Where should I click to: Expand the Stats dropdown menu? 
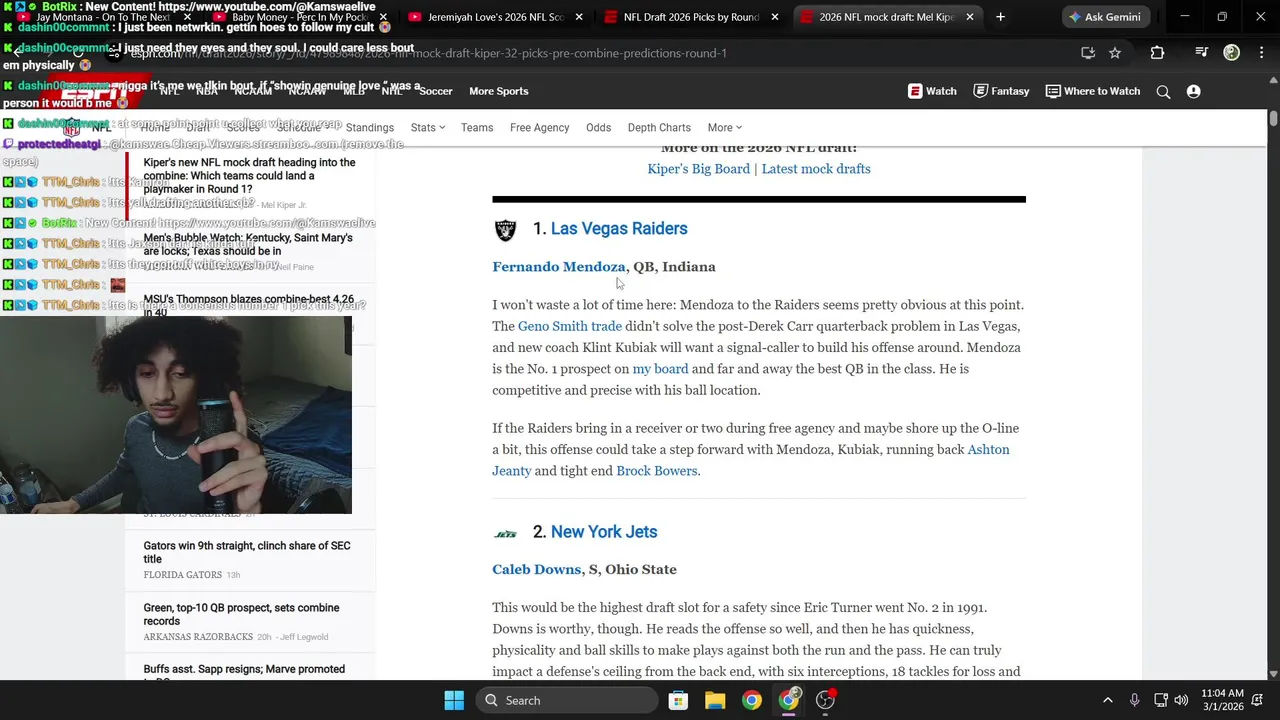[x=427, y=127]
